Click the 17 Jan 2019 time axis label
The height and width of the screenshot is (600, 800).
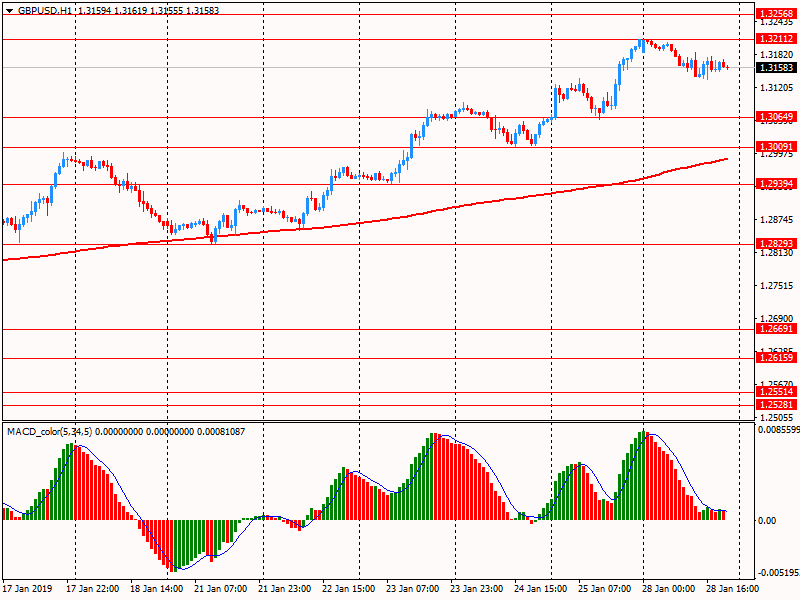tap(27, 588)
